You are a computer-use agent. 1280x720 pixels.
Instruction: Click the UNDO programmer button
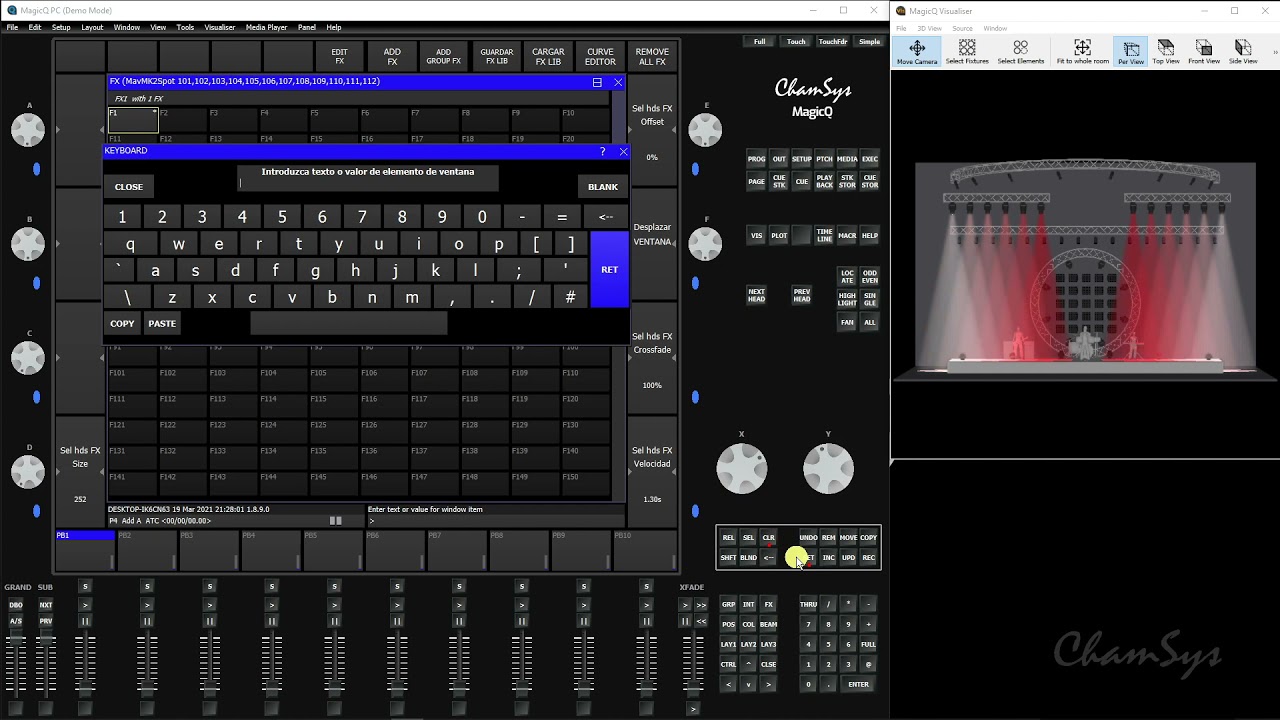tap(808, 538)
